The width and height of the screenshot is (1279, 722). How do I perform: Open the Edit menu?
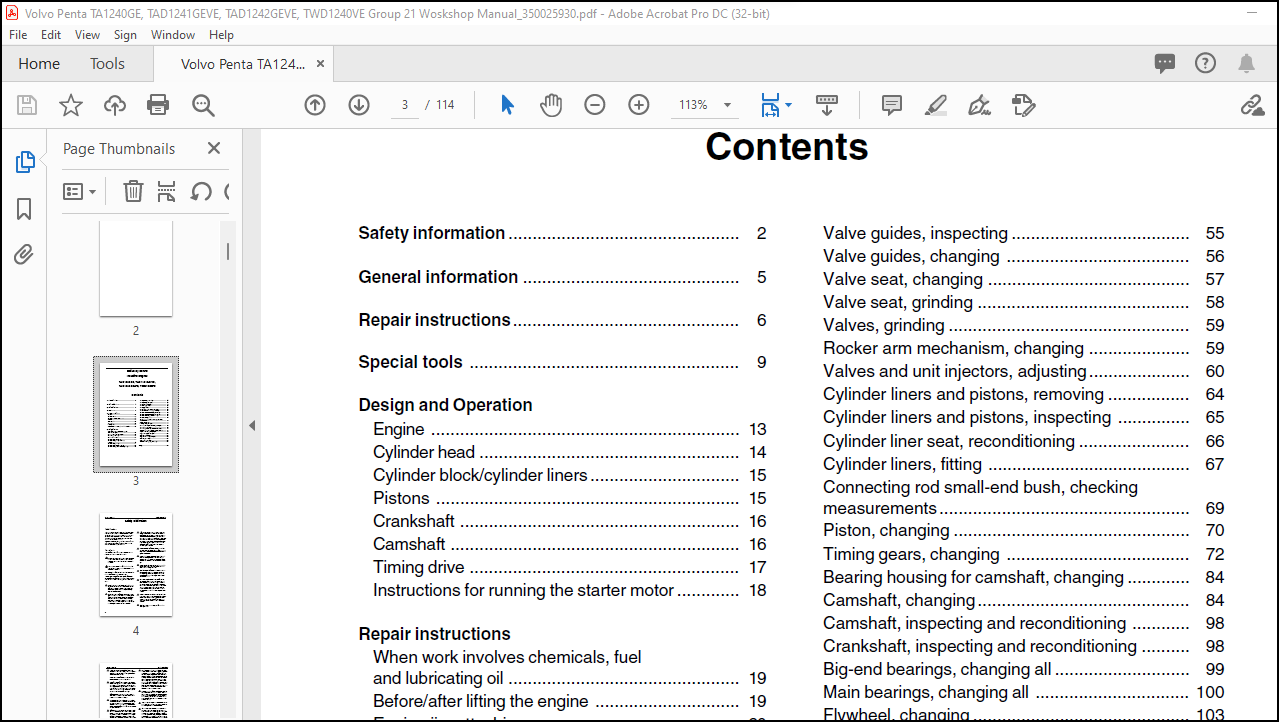(x=51, y=34)
